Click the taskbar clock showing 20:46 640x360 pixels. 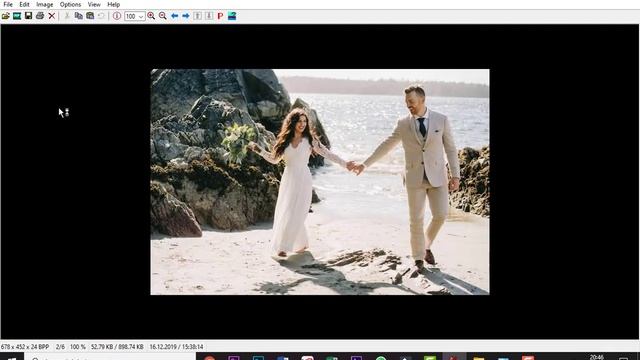click(x=597, y=357)
